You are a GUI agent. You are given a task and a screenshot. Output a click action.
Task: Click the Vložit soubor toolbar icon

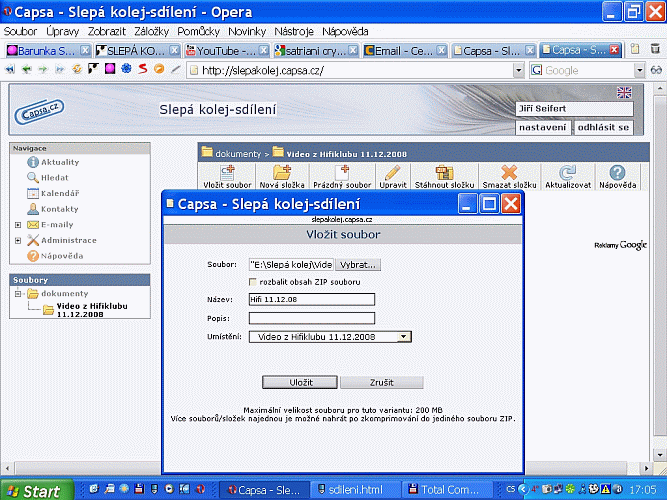[x=226, y=173]
